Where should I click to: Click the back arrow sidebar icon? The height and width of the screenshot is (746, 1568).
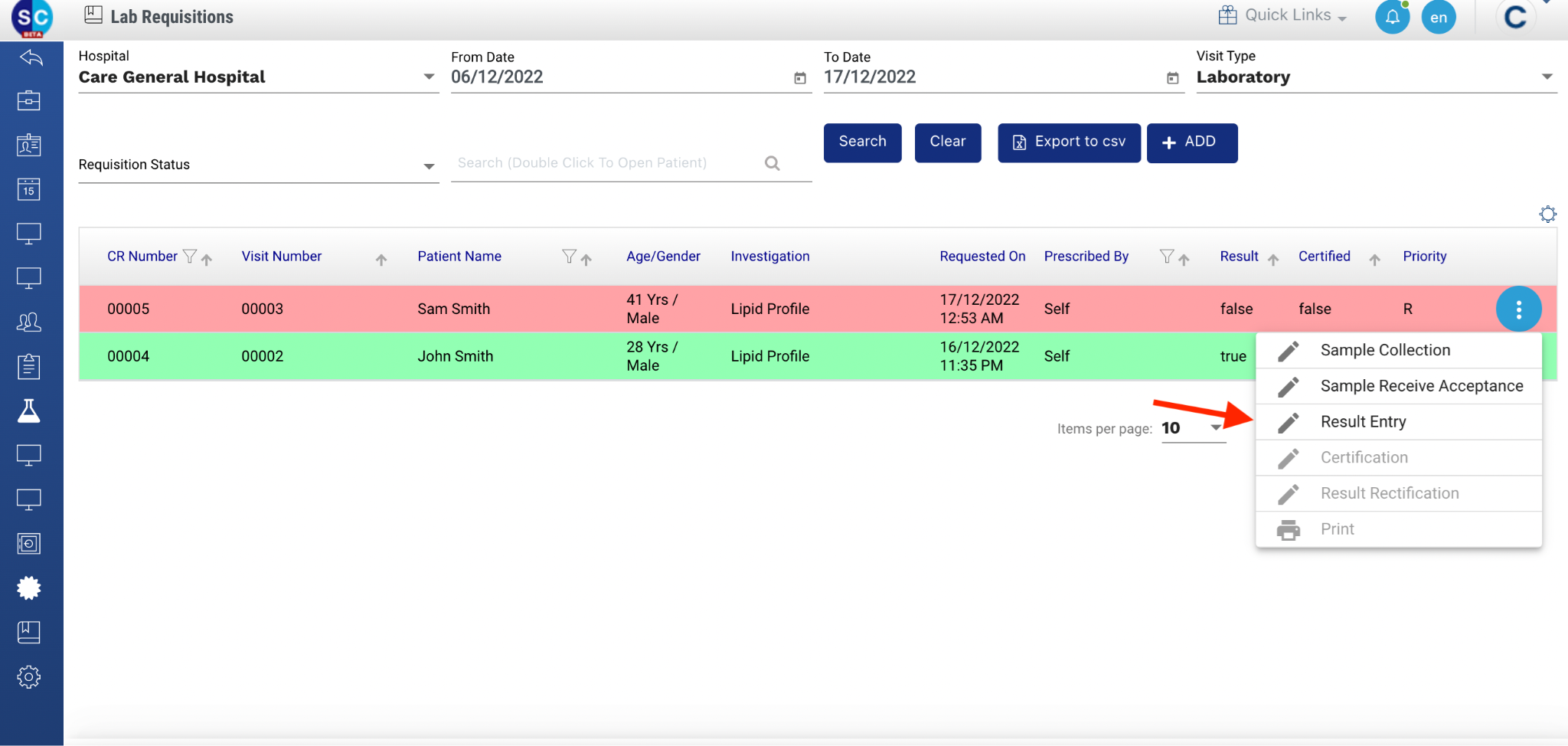click(31, 57)
